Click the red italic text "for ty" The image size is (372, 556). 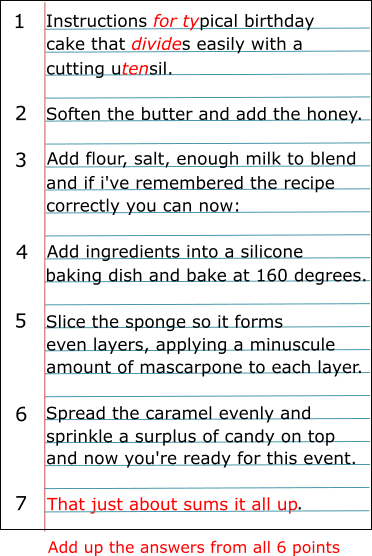click(x=176, y=22)
